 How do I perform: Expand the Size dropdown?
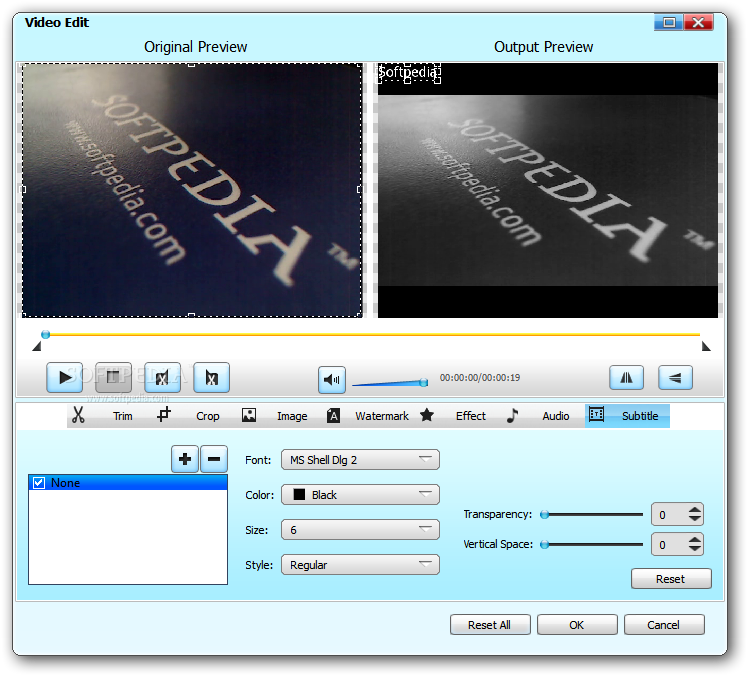tap(360, 530)
